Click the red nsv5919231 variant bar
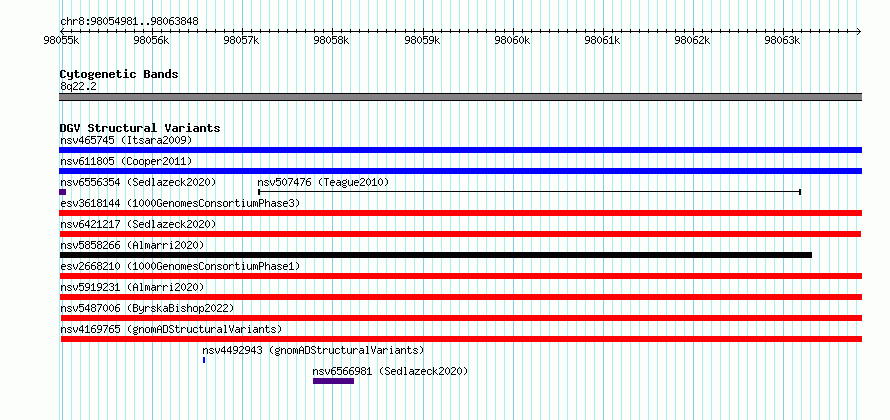Image resolution: width=890 pixels, height=420 pixels. pos(460,297)
